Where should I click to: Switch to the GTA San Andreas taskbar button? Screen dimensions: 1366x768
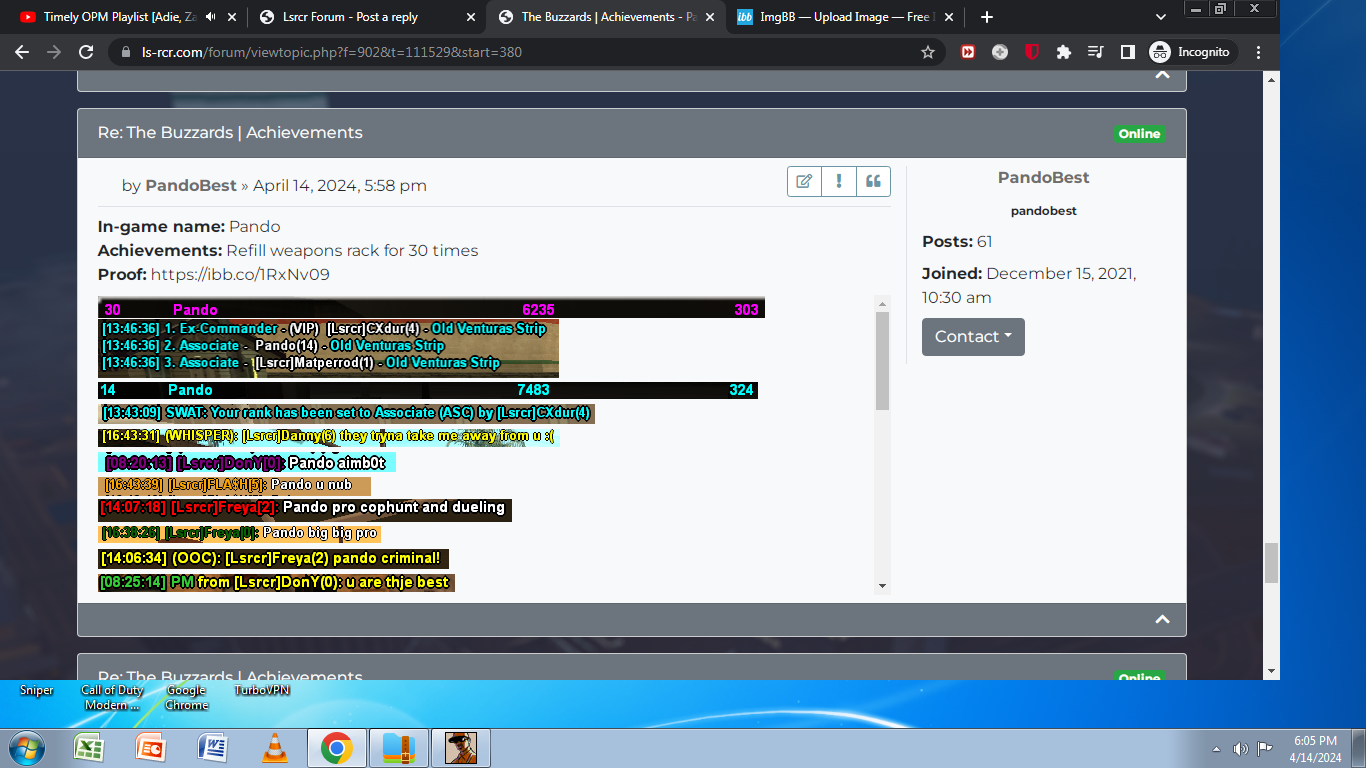click(460, 748)
